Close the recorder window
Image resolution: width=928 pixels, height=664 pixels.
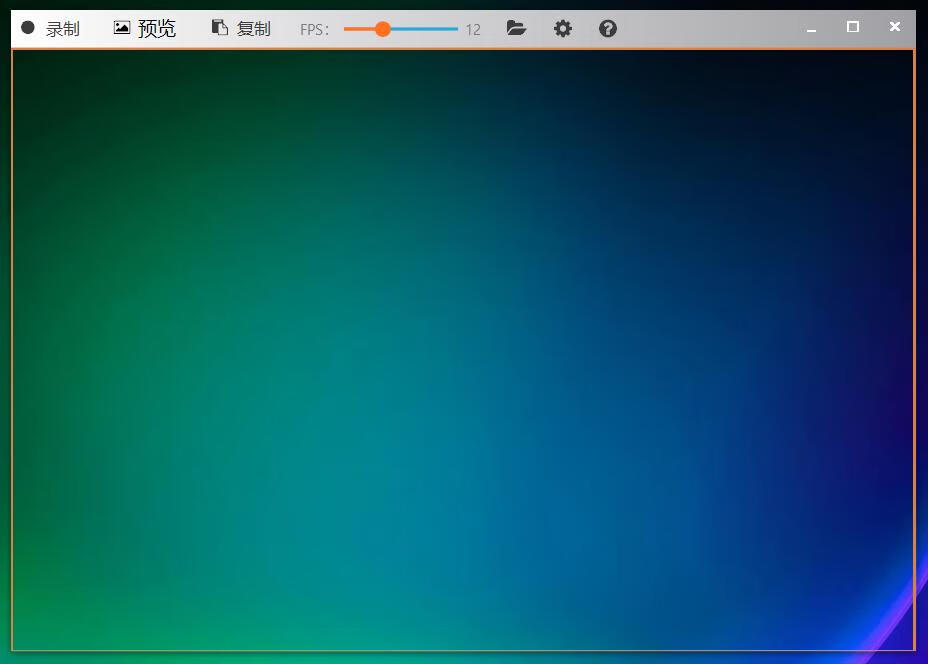pyautogui.click(x=895, y=27)
